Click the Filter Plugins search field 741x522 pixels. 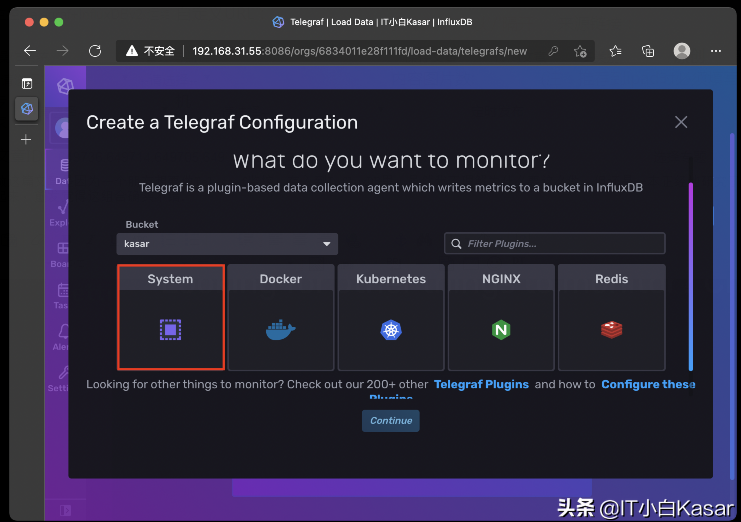[554, 244]
